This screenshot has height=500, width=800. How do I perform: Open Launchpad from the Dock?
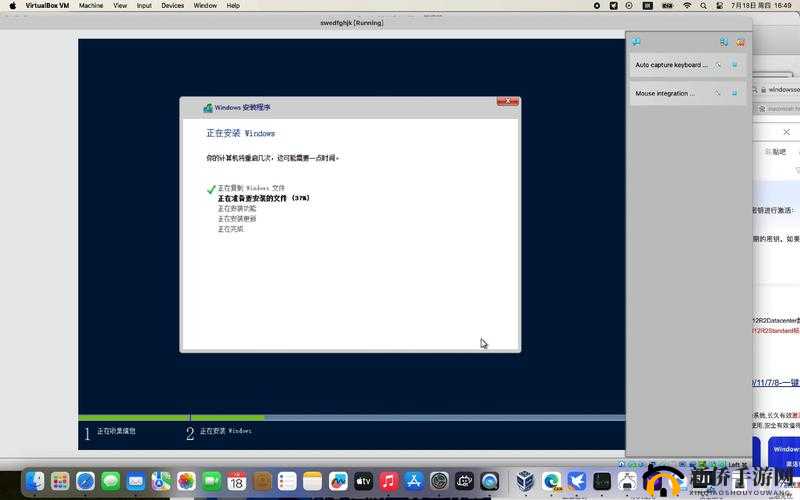[60, 481]
